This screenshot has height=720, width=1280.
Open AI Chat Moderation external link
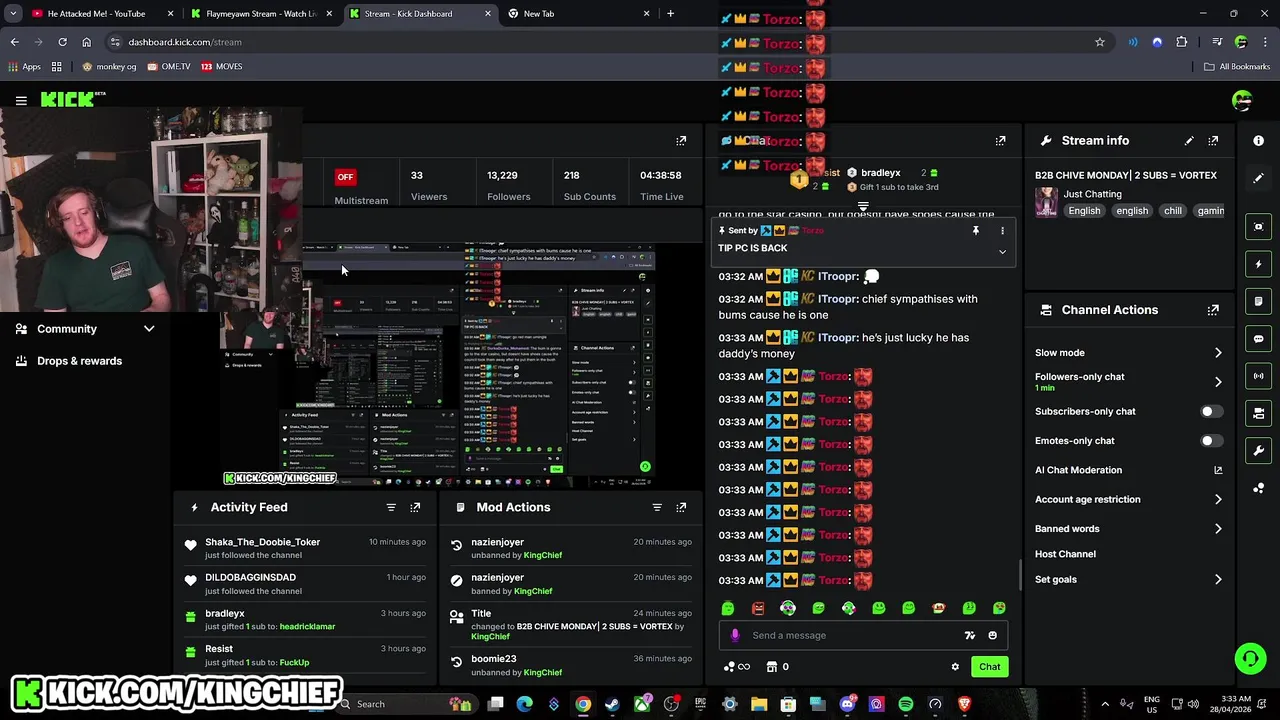(x=1218, y=470)
